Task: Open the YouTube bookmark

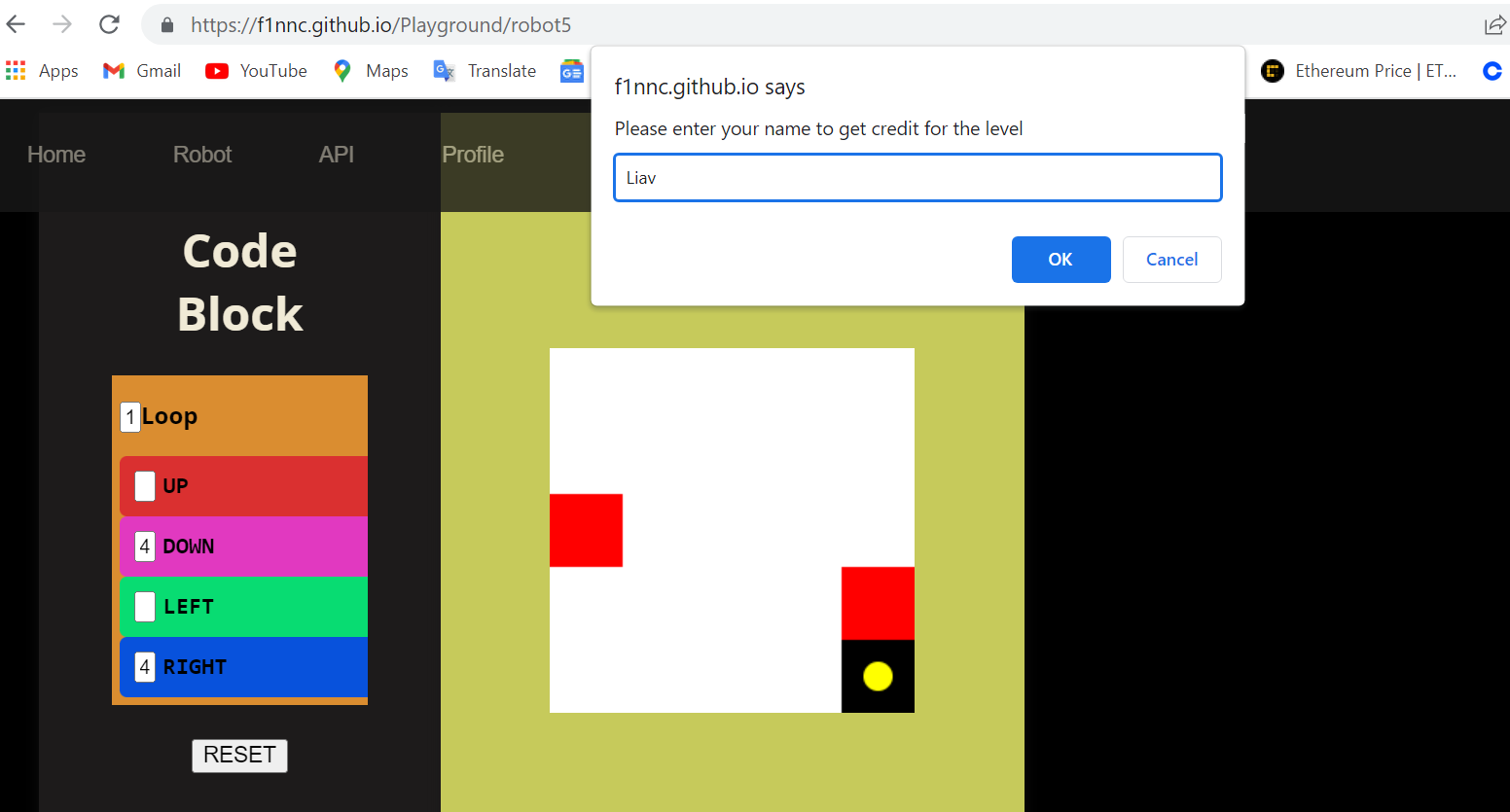Action: click(256, 70)
